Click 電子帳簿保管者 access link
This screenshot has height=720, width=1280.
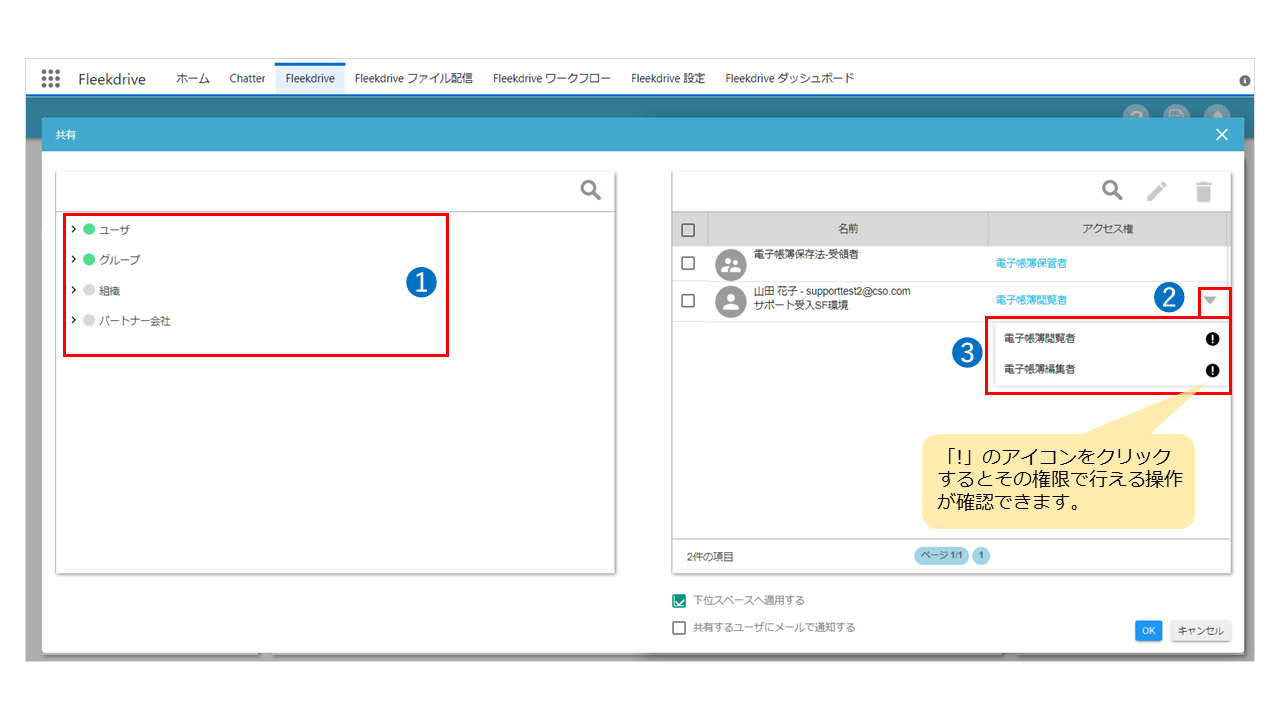click(1031, 264)
